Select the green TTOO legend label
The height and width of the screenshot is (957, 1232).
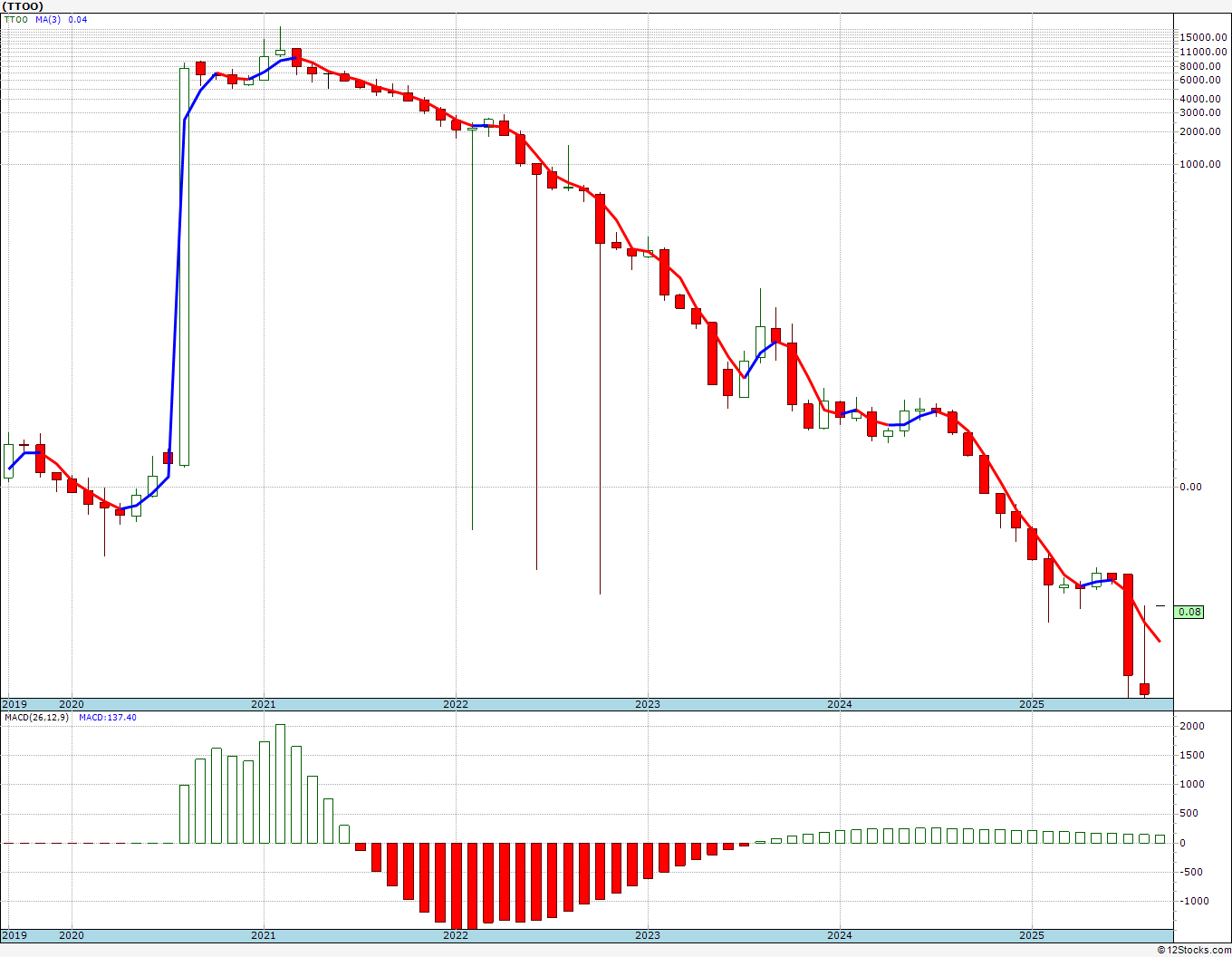tap(17, 19)
